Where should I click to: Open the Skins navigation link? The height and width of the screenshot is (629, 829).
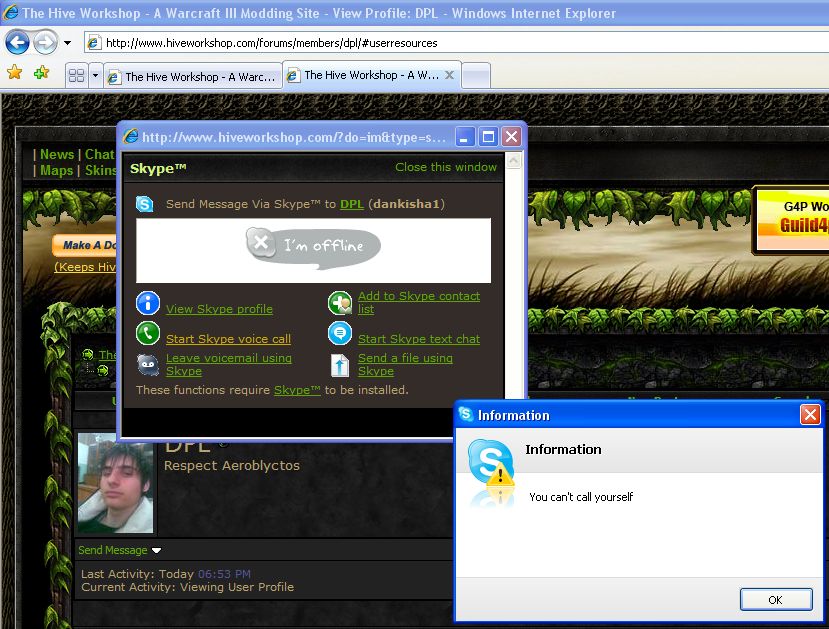(100, 171)
